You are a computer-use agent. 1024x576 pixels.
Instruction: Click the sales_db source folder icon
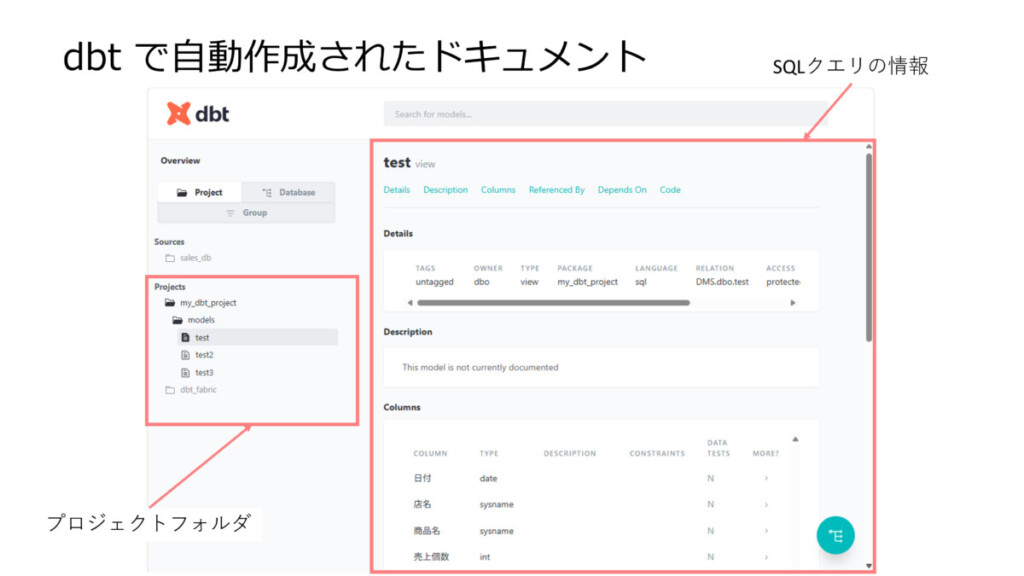click(170, 258)
